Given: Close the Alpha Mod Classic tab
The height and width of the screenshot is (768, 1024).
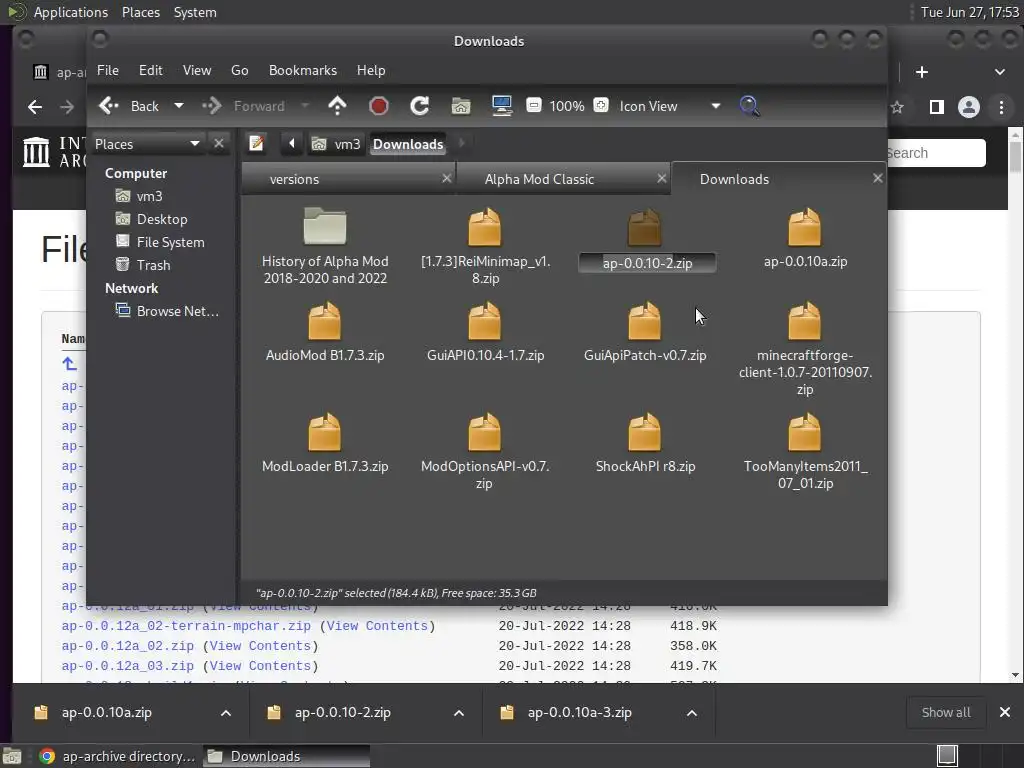Looking at the screenshot, I should (662, 178).
